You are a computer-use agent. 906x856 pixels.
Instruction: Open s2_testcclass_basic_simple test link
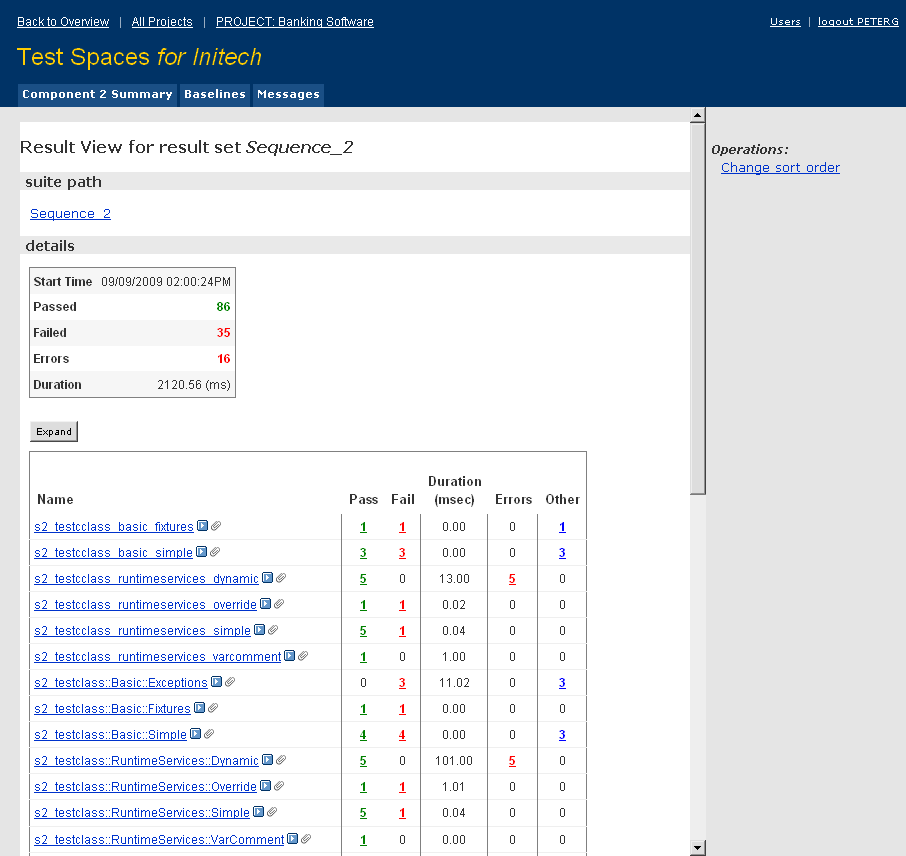(x=113, y=553)
